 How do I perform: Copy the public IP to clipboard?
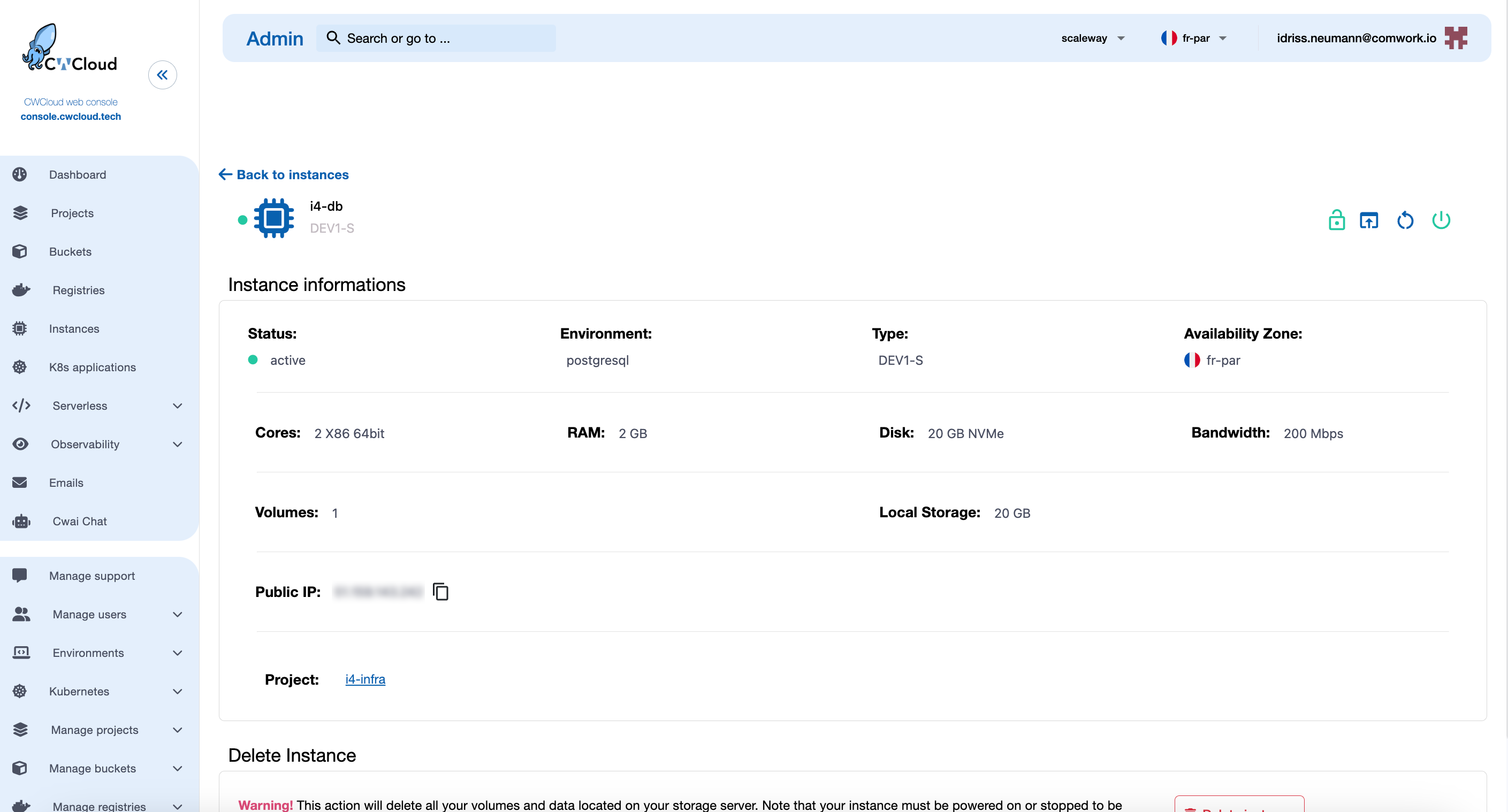pos(440,592)
